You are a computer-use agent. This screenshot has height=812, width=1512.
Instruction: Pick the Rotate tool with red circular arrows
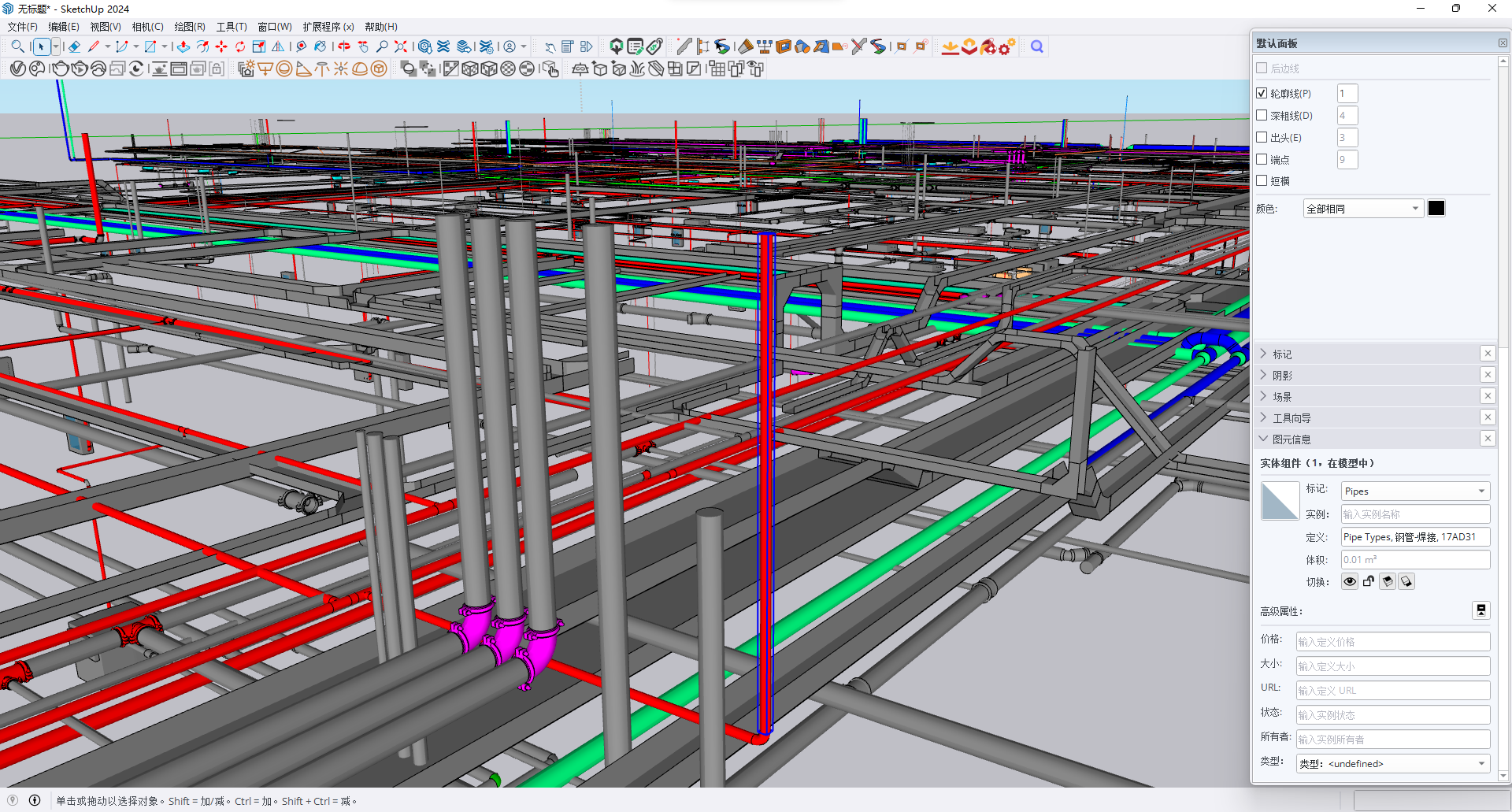(240, 46)
